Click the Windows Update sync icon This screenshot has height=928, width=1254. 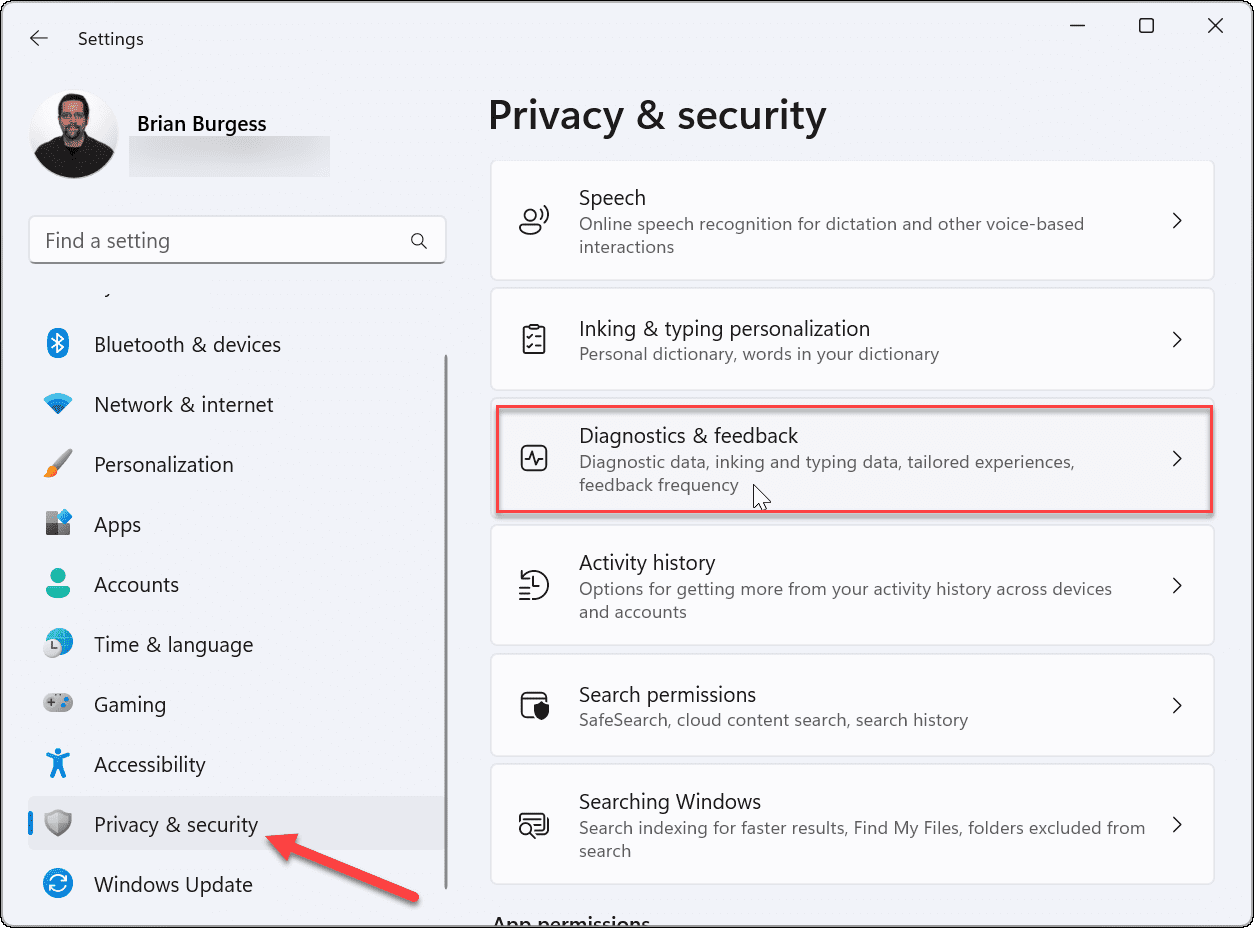coord(58,884)
